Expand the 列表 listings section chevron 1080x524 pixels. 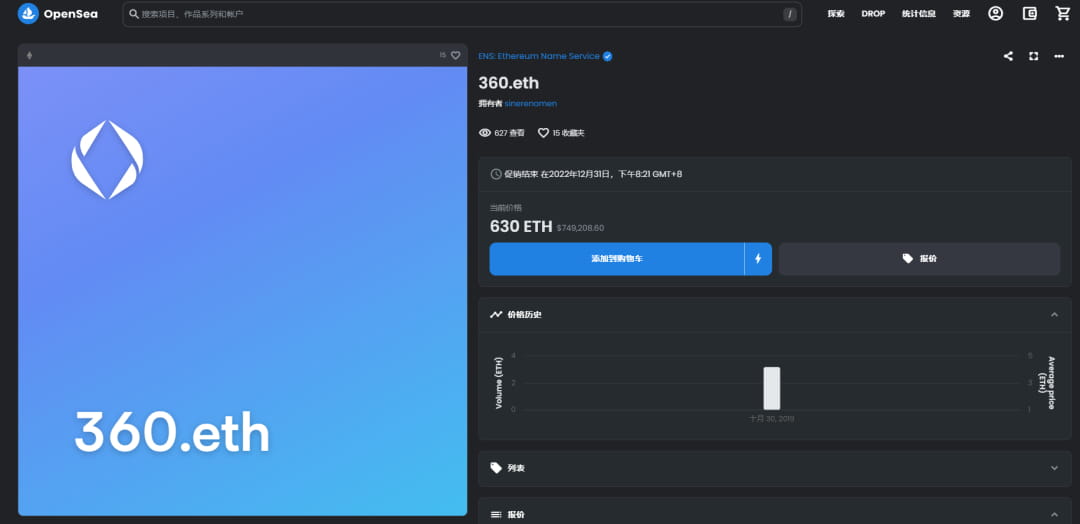pos(1054,468)
